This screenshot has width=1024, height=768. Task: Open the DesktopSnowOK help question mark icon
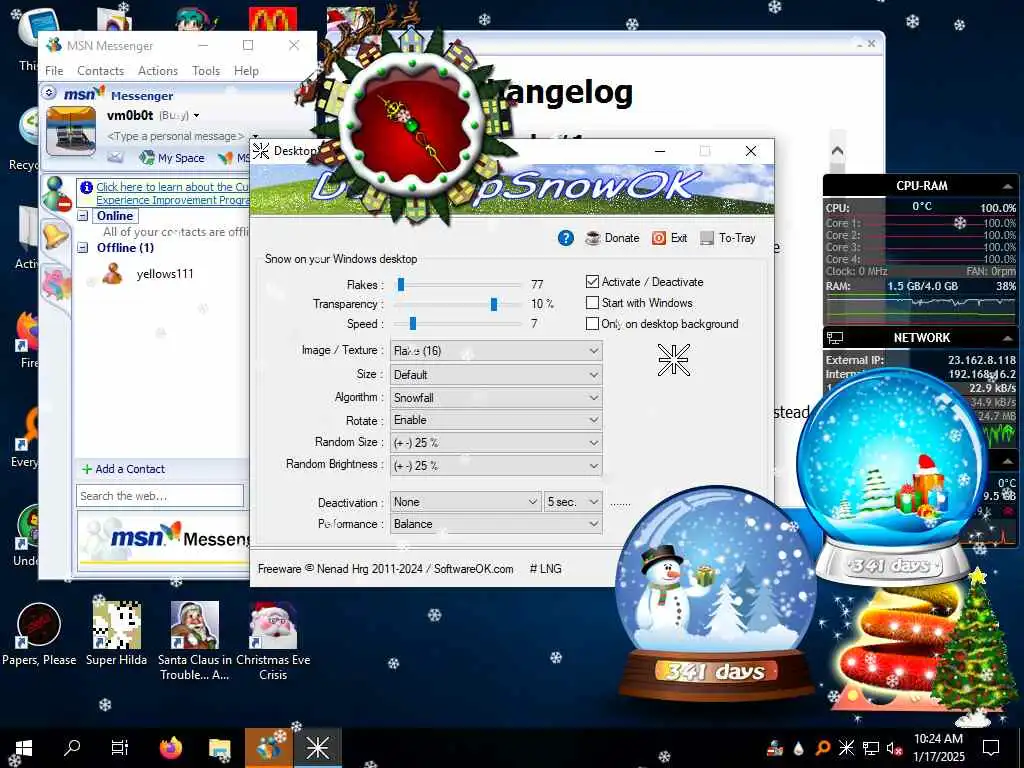pos(566,238)
